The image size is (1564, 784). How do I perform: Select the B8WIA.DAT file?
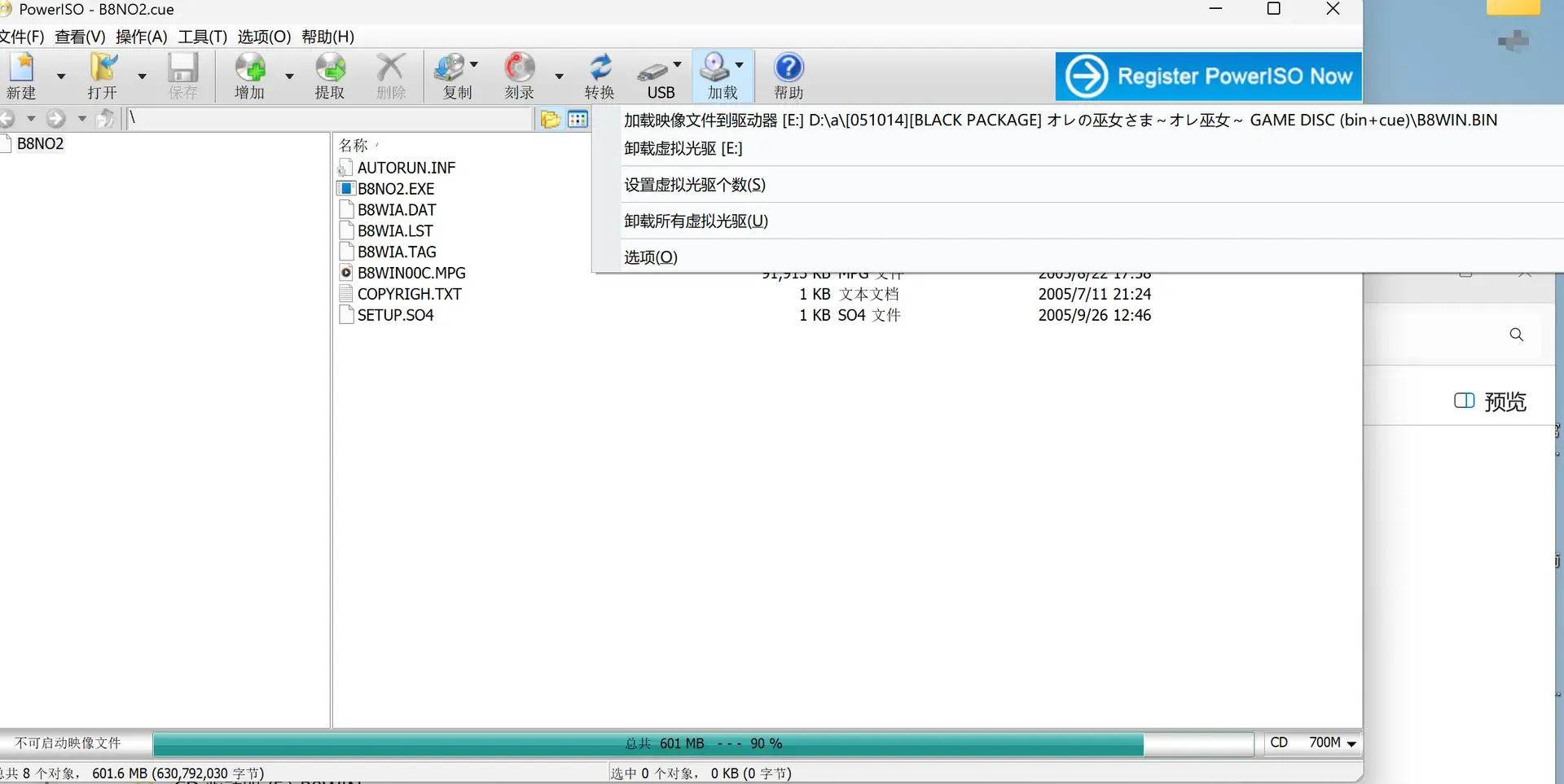click(397, 210)
